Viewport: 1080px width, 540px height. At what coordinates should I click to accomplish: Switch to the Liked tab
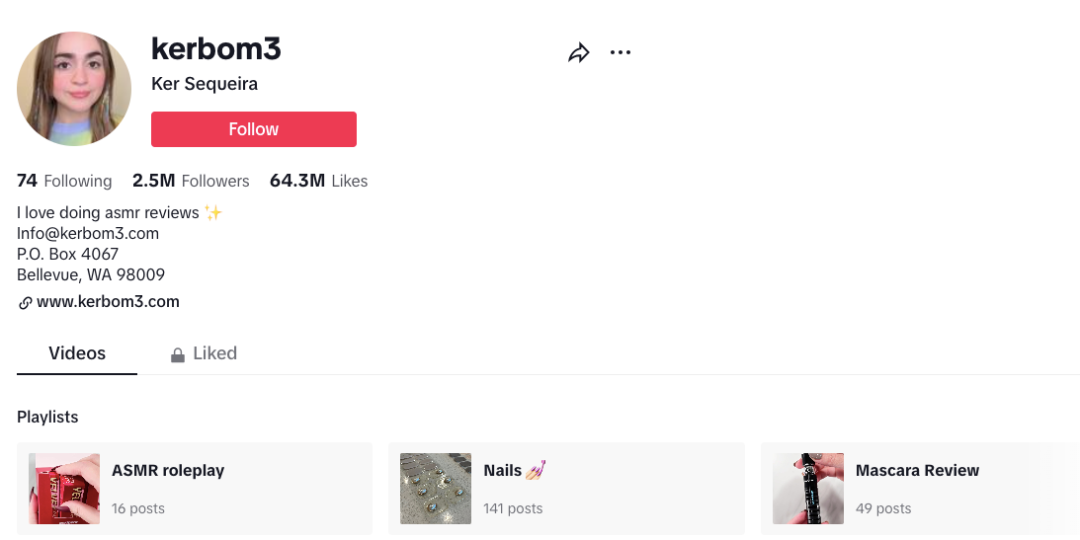pos(214,353)
